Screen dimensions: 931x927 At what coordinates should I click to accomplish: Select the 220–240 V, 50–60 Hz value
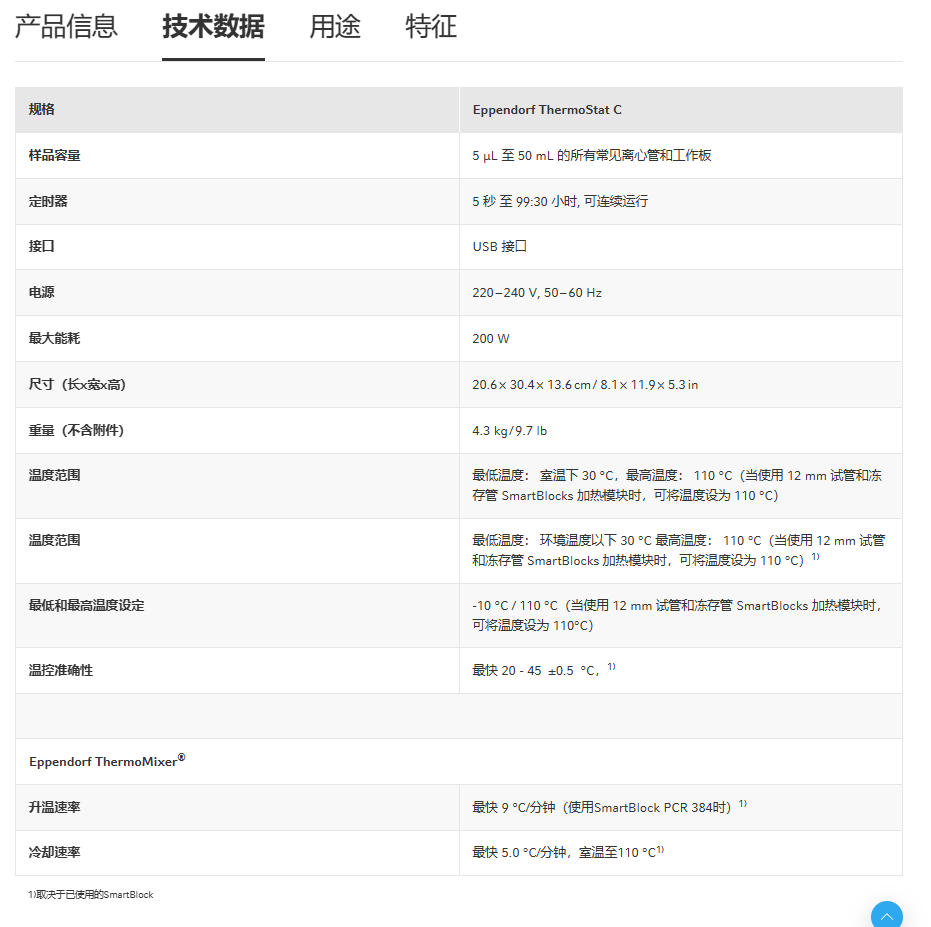(x=537, y=293)
